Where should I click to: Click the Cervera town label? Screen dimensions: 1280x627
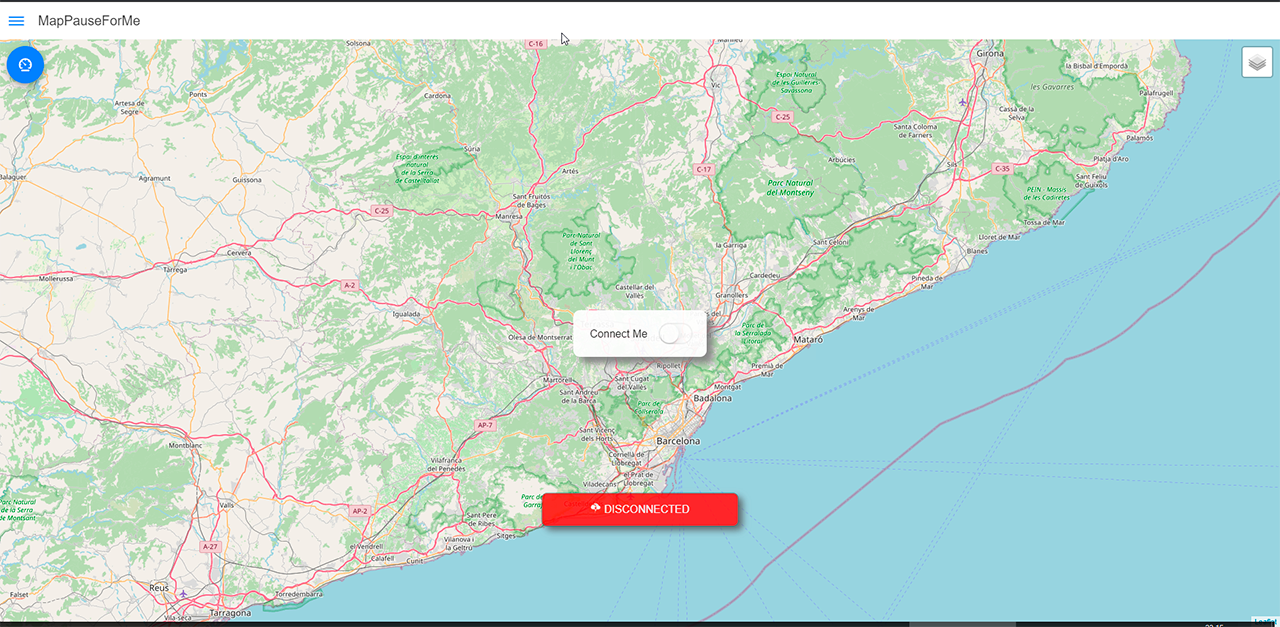tap(239, 253)
